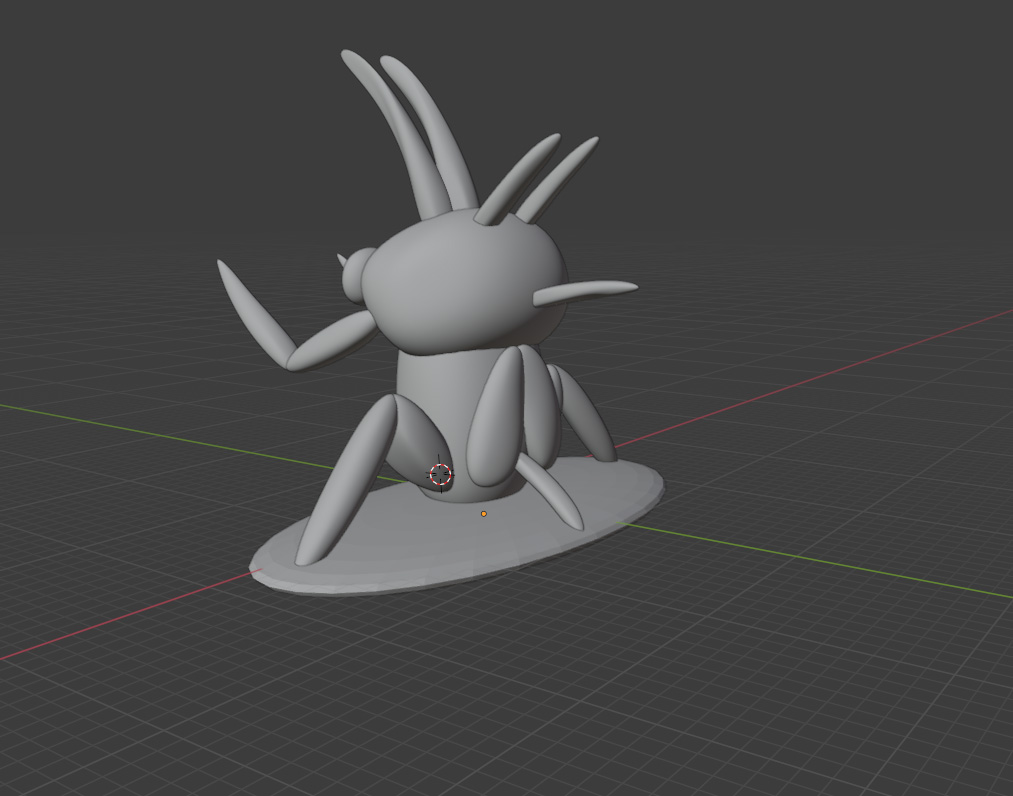Select the rightmost short spike on head top
The width and height of the screenshot is (1013, 796).
click(x=560, y=178)
